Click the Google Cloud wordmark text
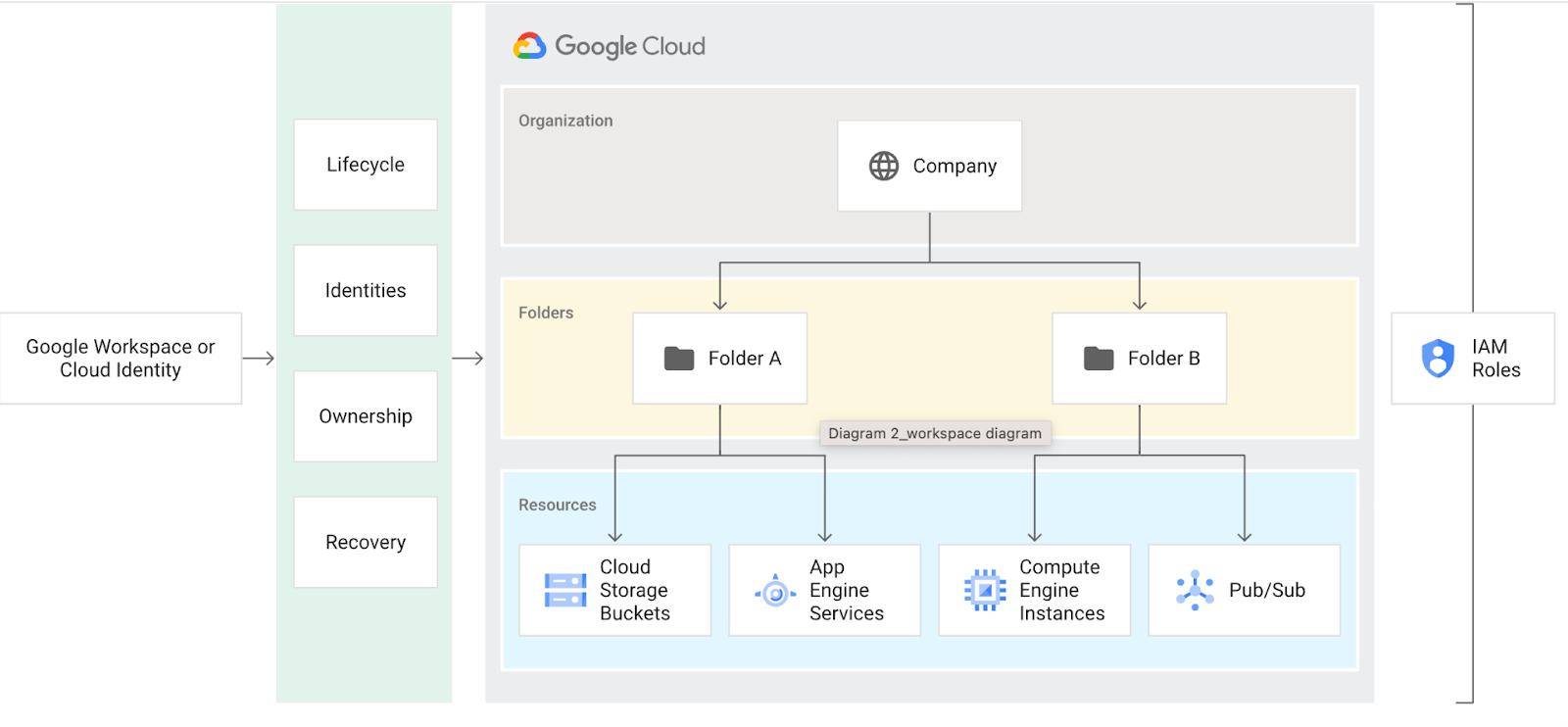This screenshot has width=1568, height=727. click(x=630, y=46)
